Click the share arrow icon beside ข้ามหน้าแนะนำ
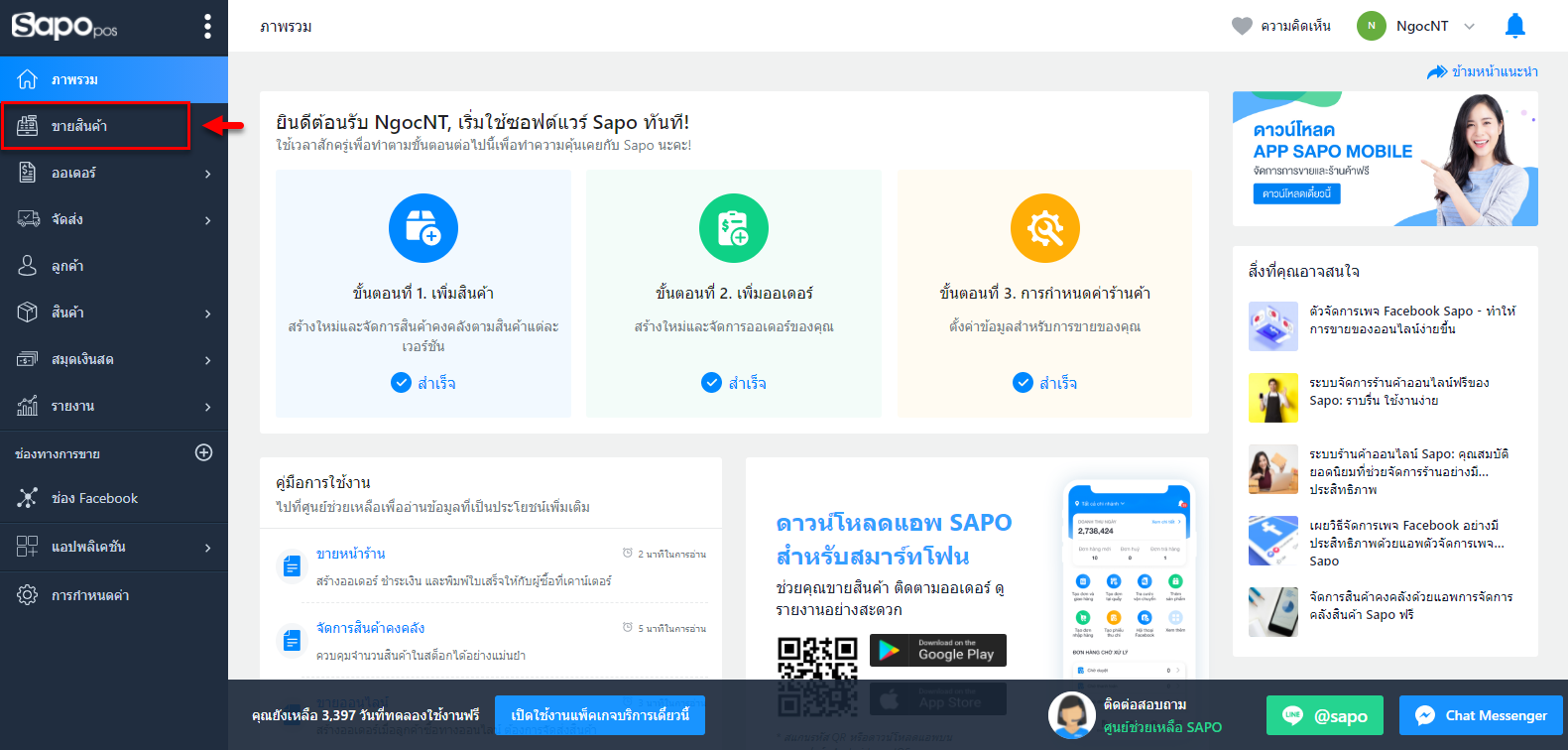The height and width of the screenshot is (750, 1568). click(x=1437, y=71)
